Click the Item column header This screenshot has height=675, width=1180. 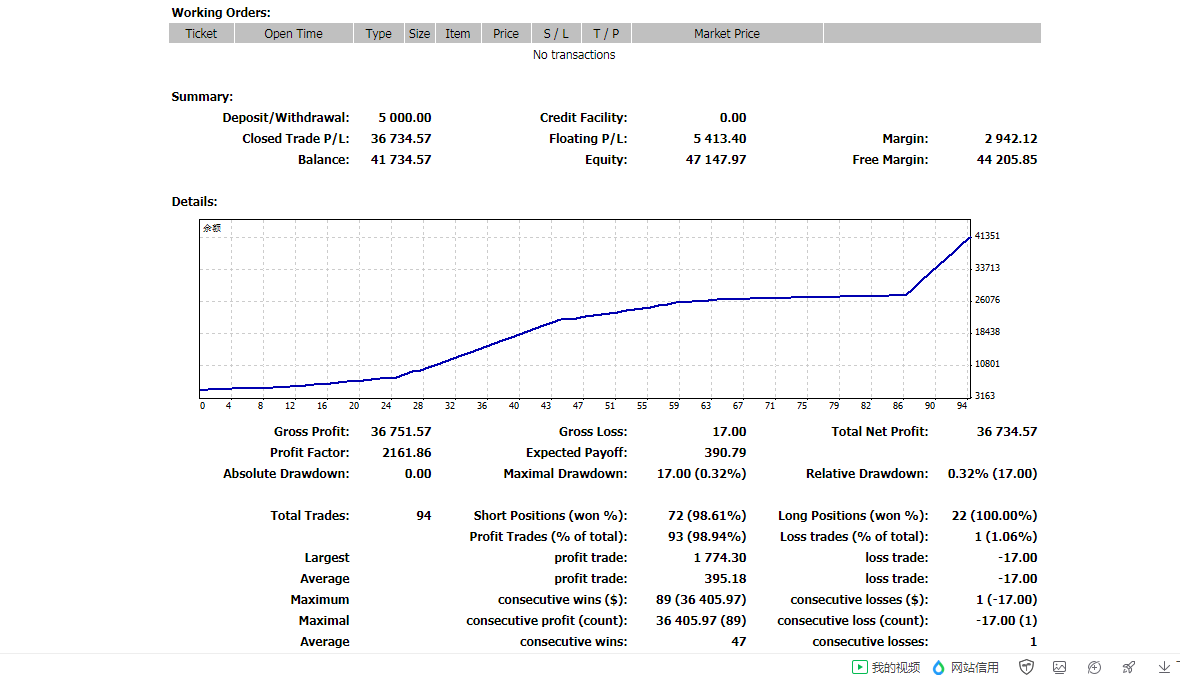(458, 33)
